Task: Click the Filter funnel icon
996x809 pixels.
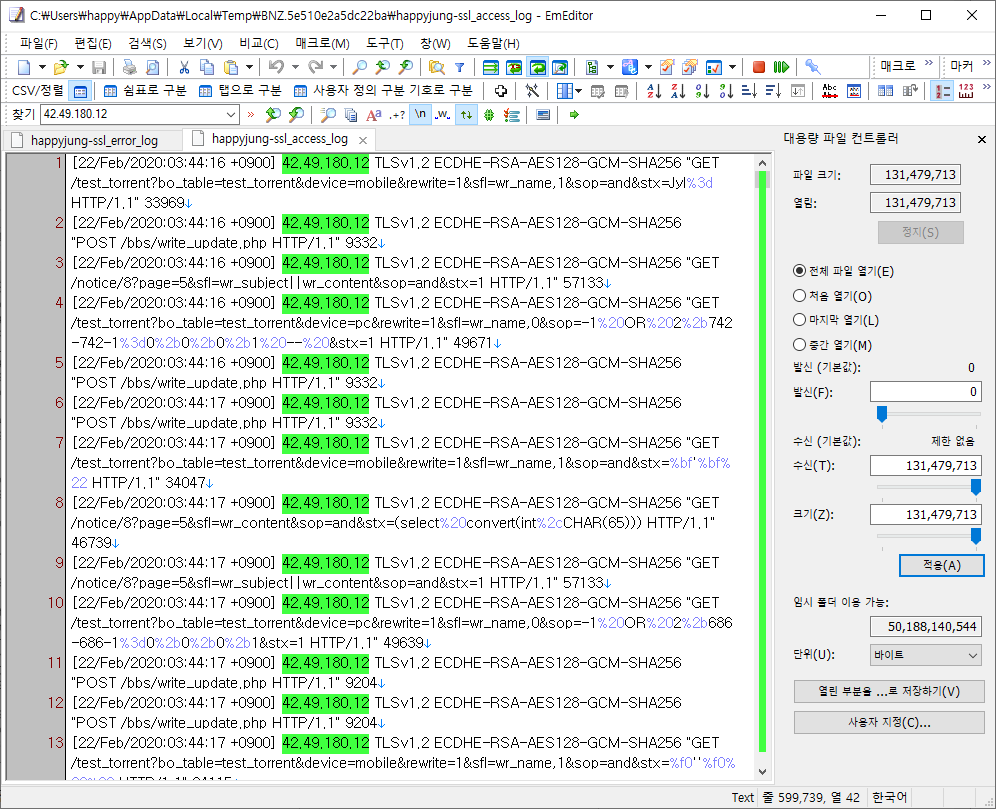Action: pyautogui.click(x=460, y=67)
